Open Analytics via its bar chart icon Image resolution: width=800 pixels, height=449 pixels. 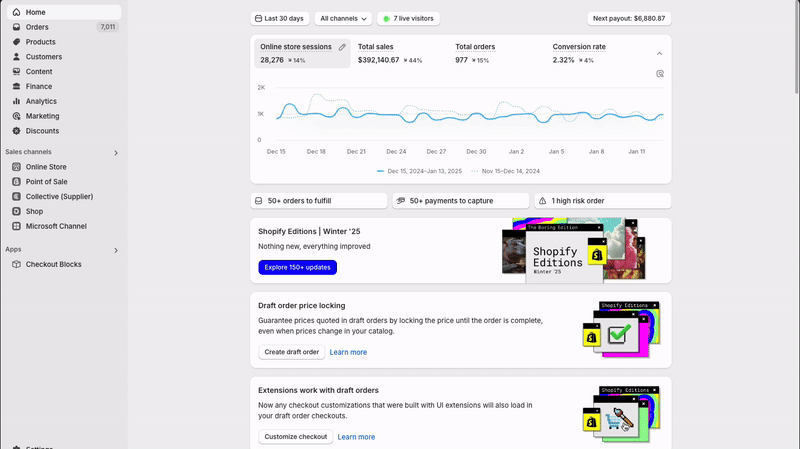click(x=16, y=101)
